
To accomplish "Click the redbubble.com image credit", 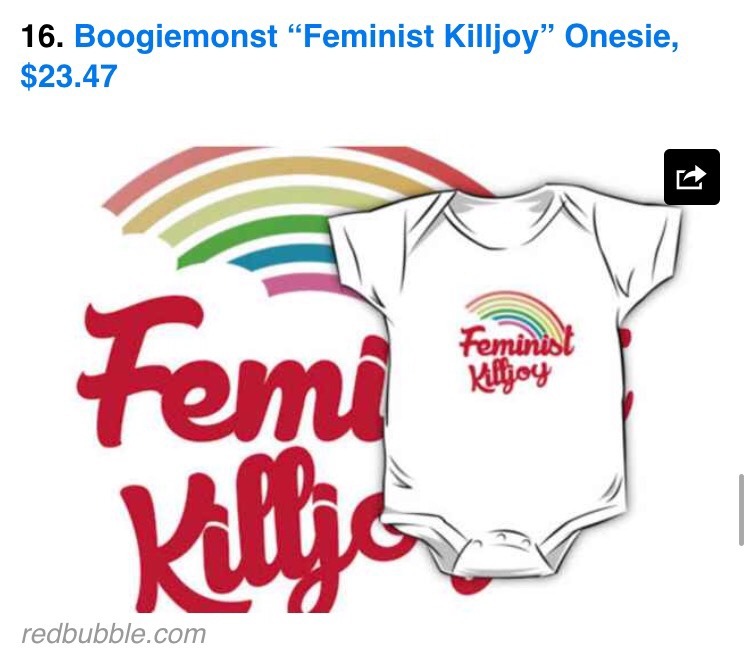I will 113,634.
